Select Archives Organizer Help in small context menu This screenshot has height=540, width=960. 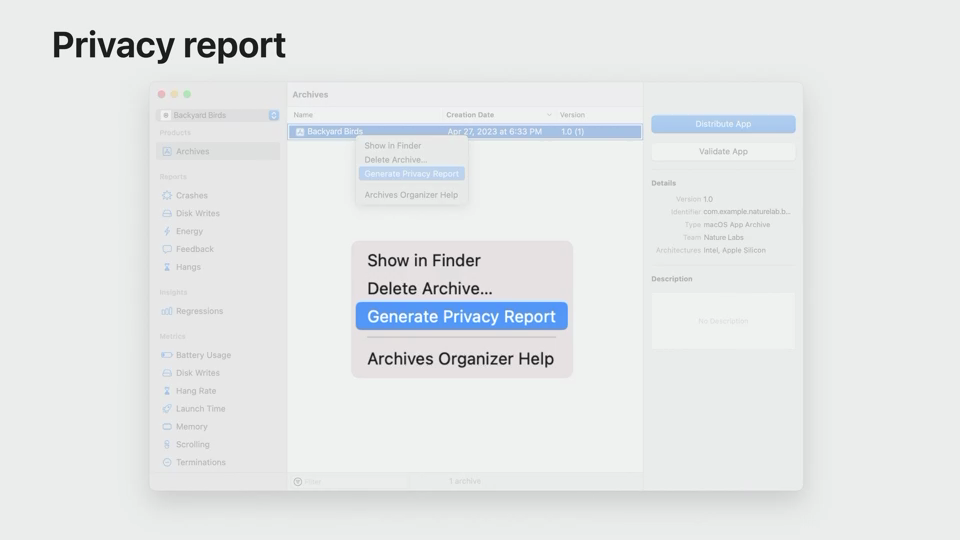[x=411, y=195]
